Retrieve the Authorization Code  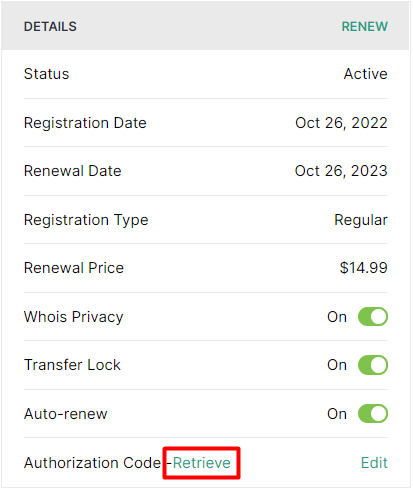(x=202, y=463)
